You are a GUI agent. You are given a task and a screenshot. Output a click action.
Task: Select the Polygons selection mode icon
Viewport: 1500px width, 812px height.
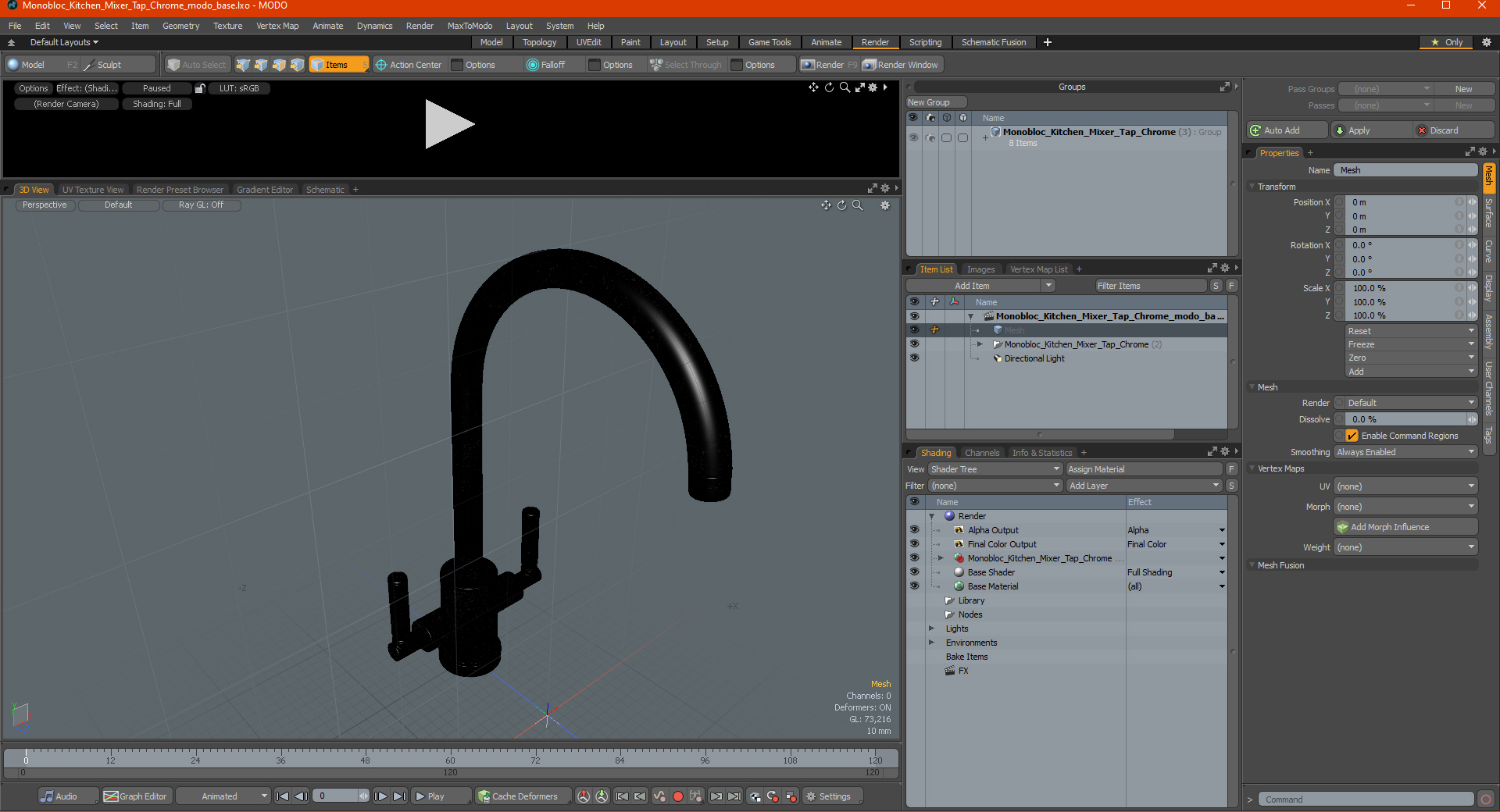pyautogui.click(x=279, y=65)
